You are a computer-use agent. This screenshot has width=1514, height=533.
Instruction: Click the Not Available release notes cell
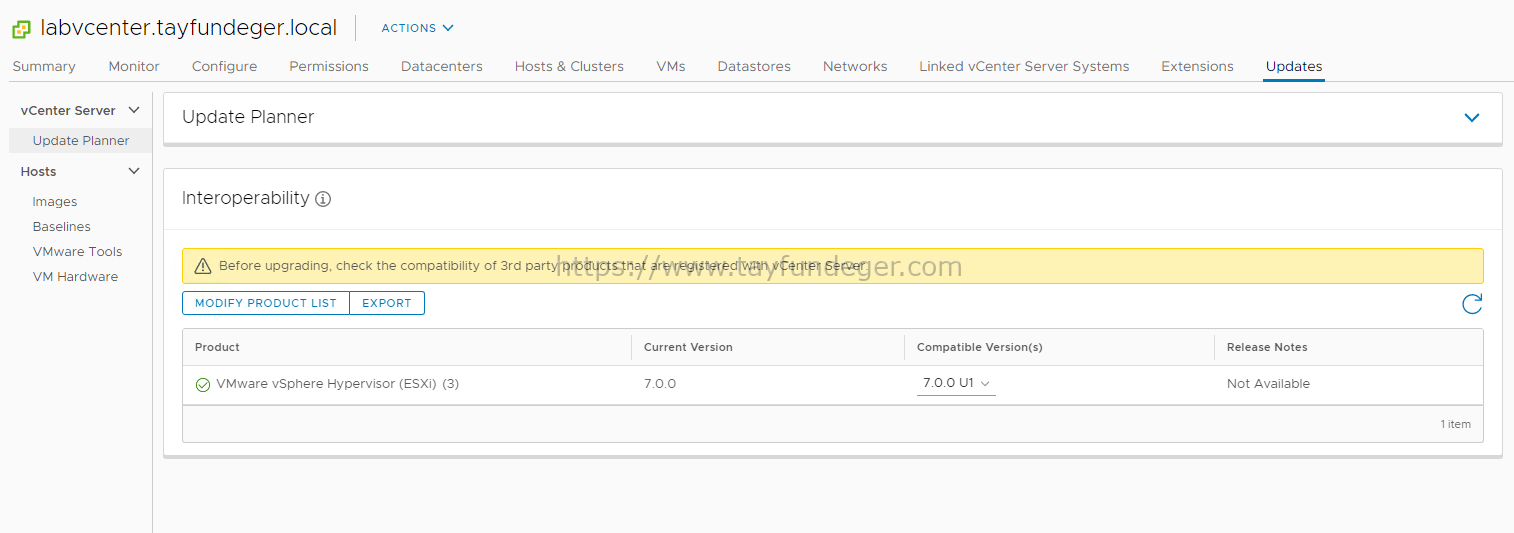tap(1268, 384)
